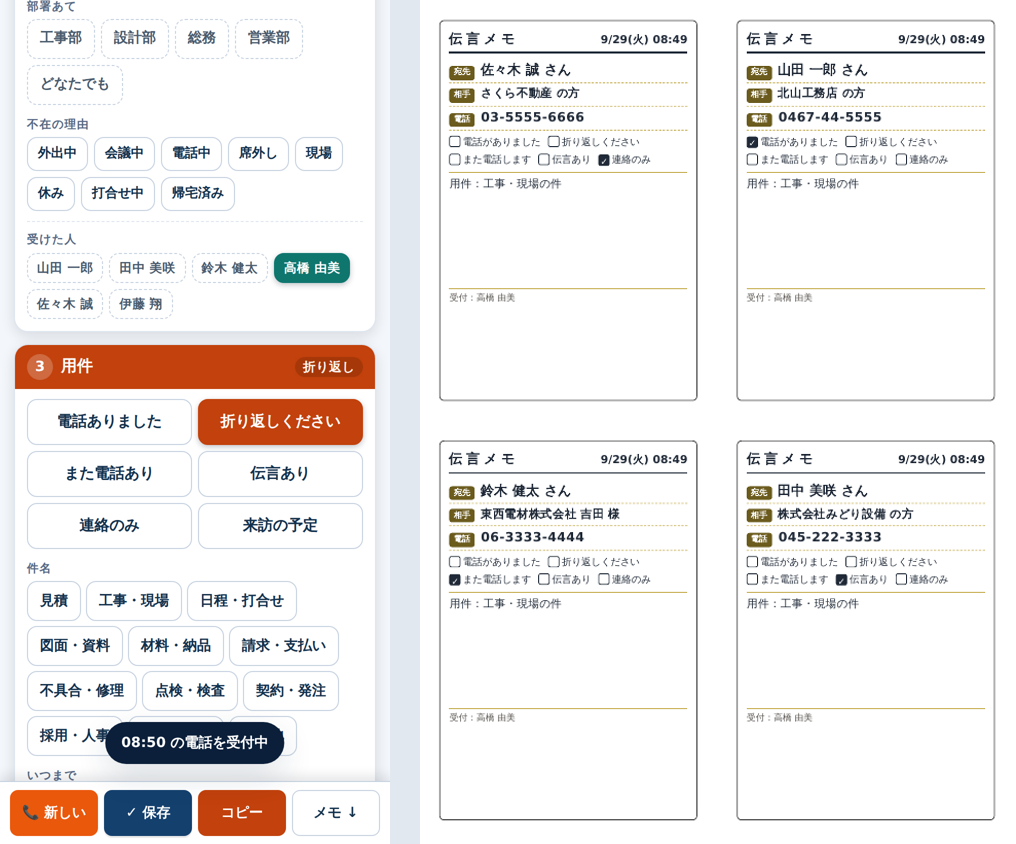This screenshot has width=1016, height=844.
Task: Choose the 総務 department chip
Action: (x=202, y=38)
